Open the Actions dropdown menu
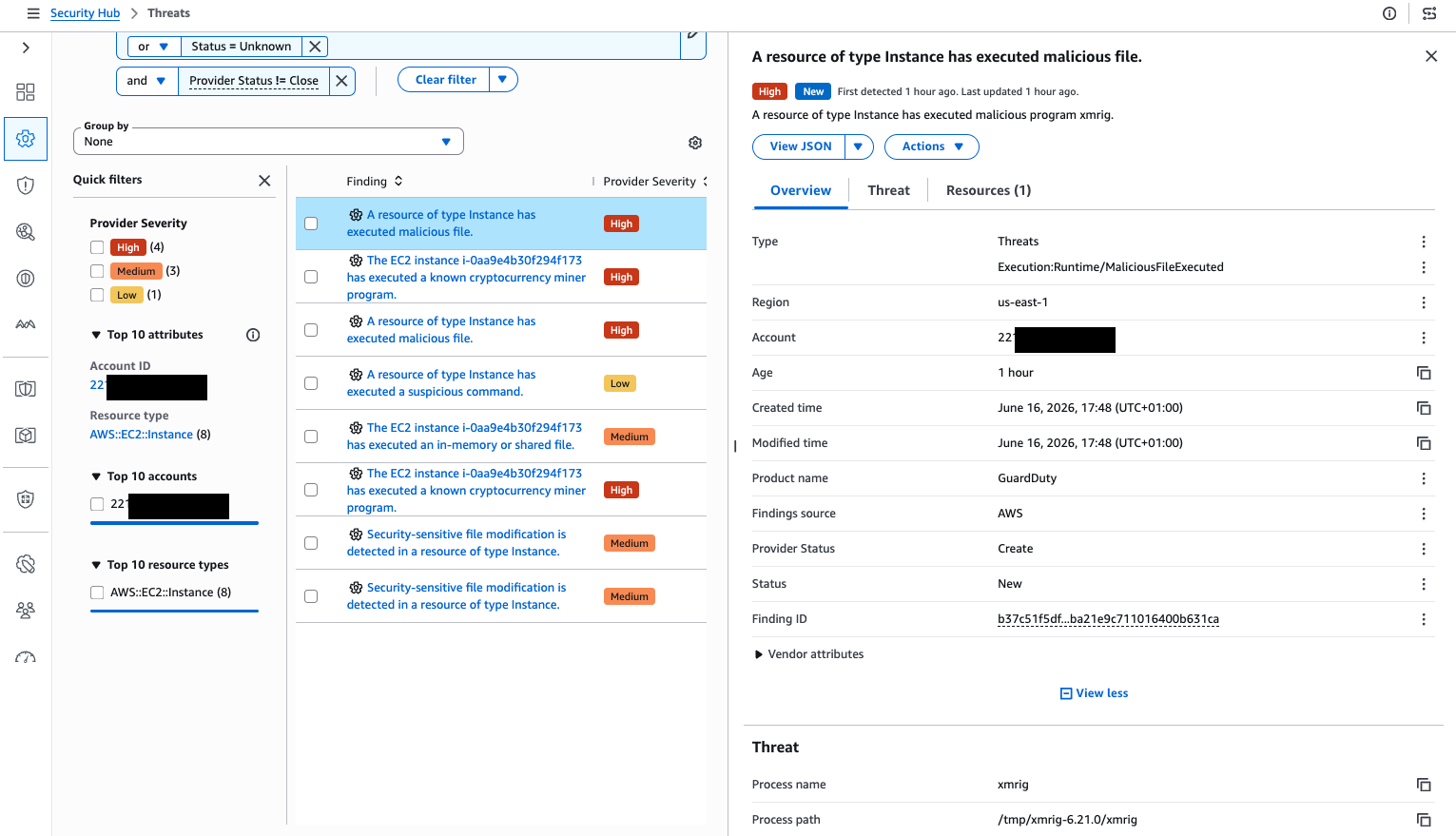Image resolution: width=1456 pixels, height=836 pixels. tap(932, 146)
